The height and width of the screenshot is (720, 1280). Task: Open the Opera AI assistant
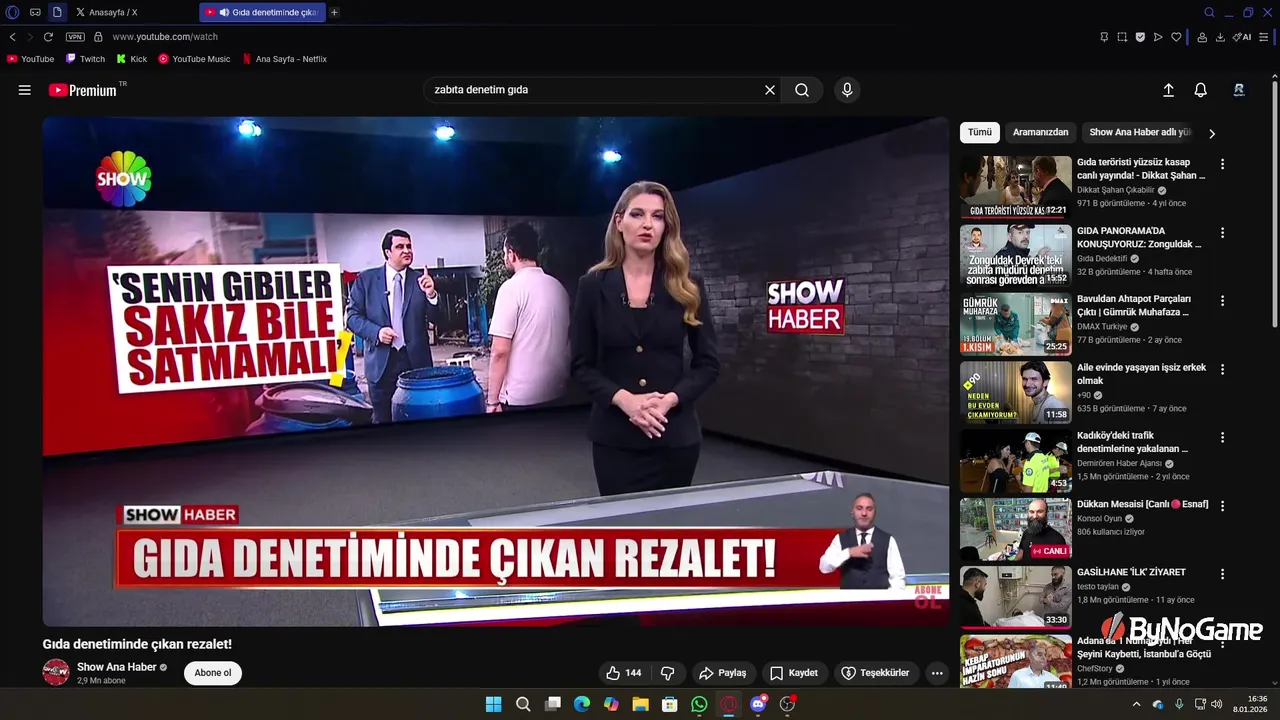pyautogui.click(x=1242, y=37)
